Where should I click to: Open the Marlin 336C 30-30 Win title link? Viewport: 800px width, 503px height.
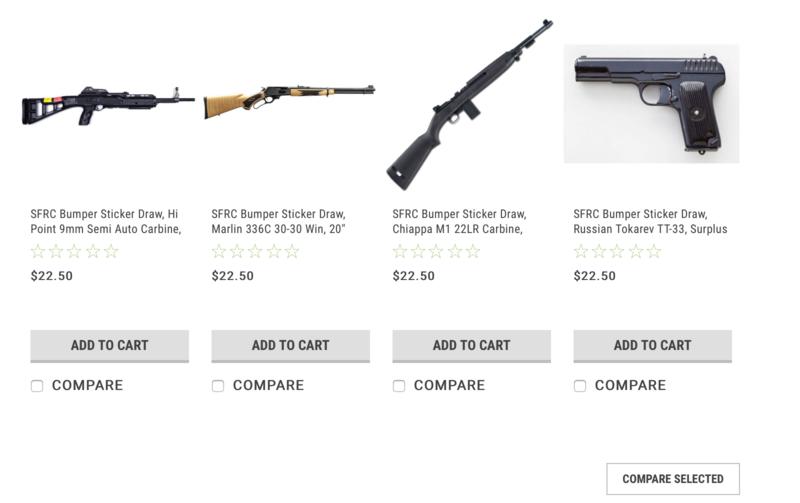(x=279, y=221)
